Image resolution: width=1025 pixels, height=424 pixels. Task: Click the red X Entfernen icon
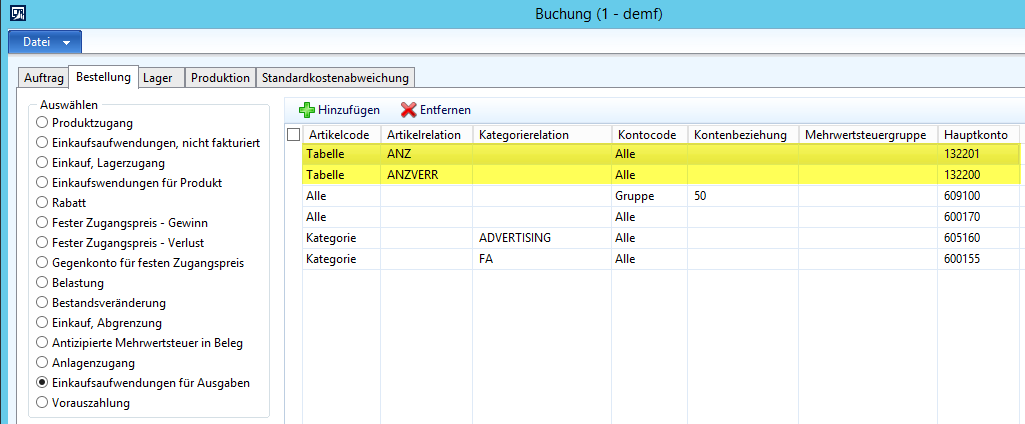point(408,110)
